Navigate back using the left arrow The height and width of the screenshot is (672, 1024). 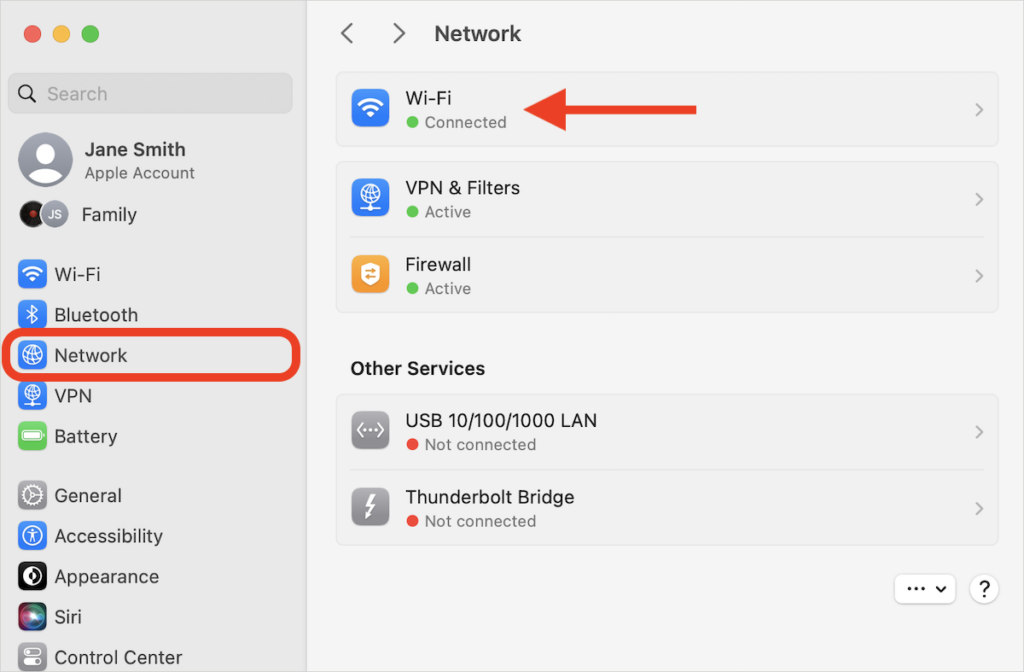tap(346, 33)
